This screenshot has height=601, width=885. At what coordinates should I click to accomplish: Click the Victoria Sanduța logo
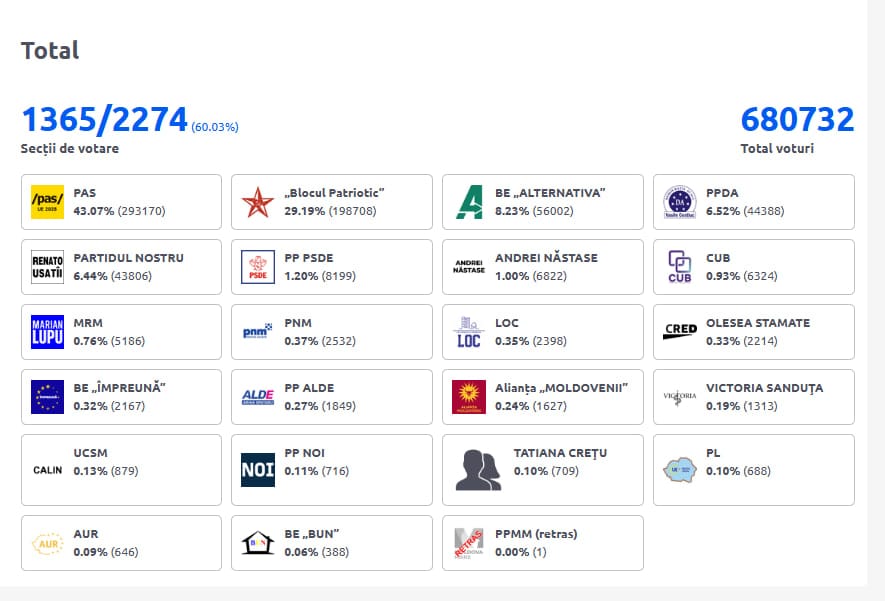click(x=680, y=397)
